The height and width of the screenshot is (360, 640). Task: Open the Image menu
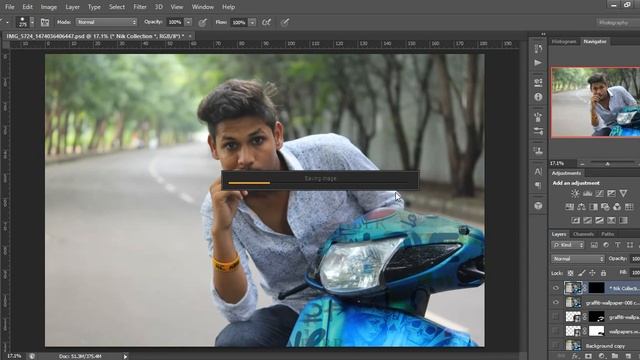[49, 7]
